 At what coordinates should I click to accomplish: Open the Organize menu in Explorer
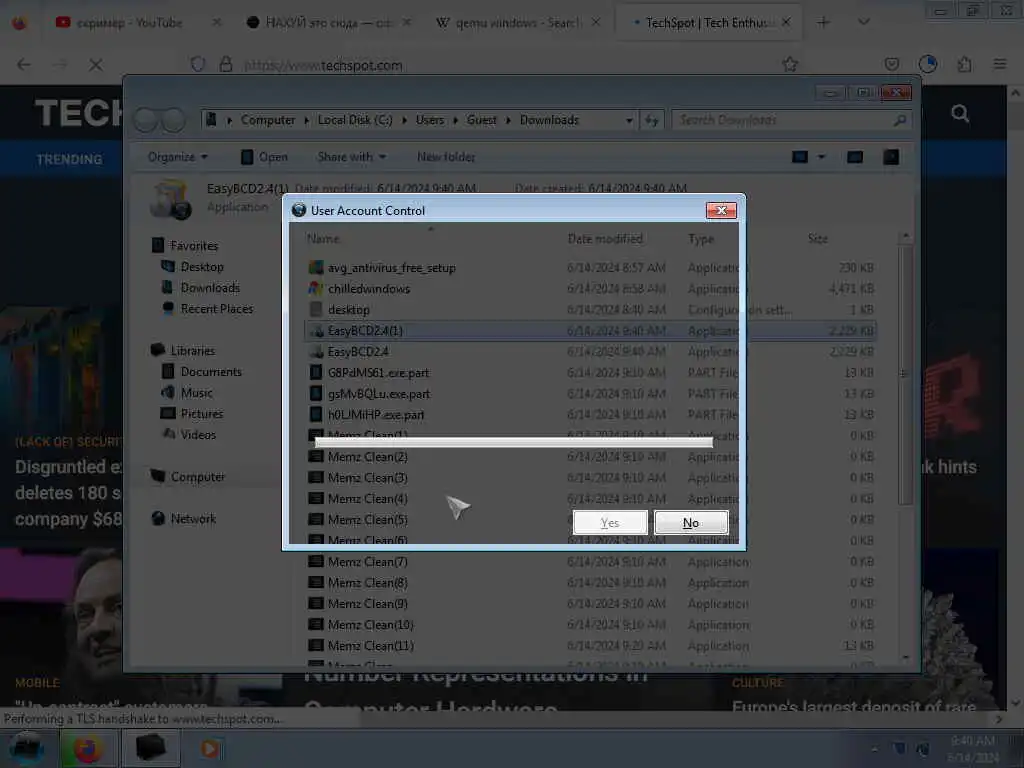(x=178, y=157)
